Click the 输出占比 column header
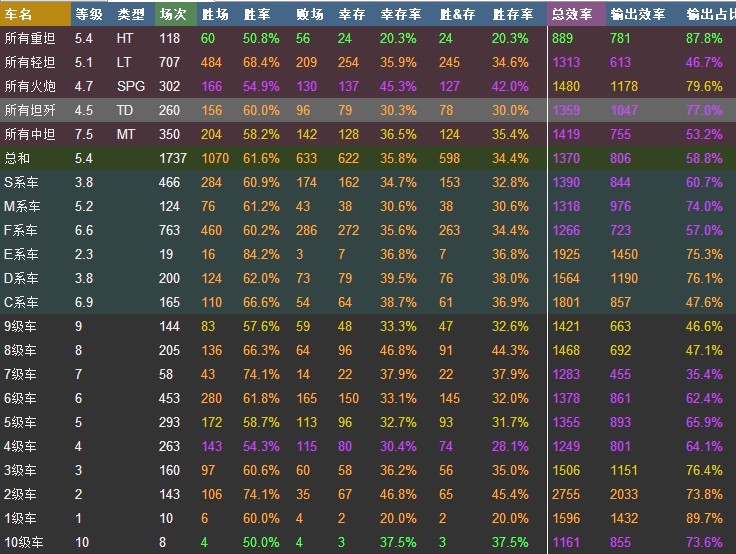736x554 pixels. [706, 14]
